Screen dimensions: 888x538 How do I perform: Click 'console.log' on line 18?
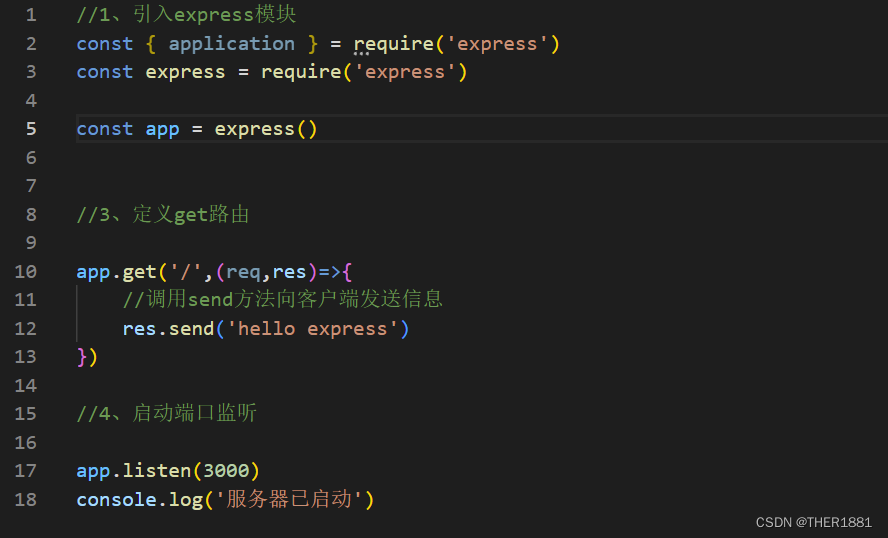coord(140,501)
